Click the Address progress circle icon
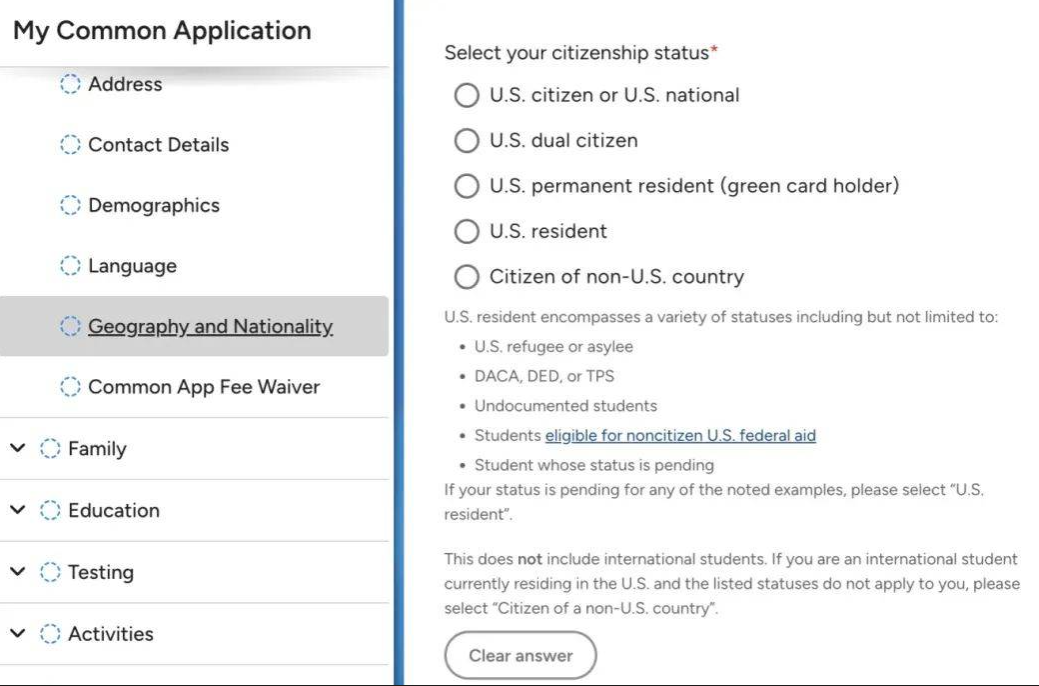The height and width of the screenshot is (686, 1039). 70,84
